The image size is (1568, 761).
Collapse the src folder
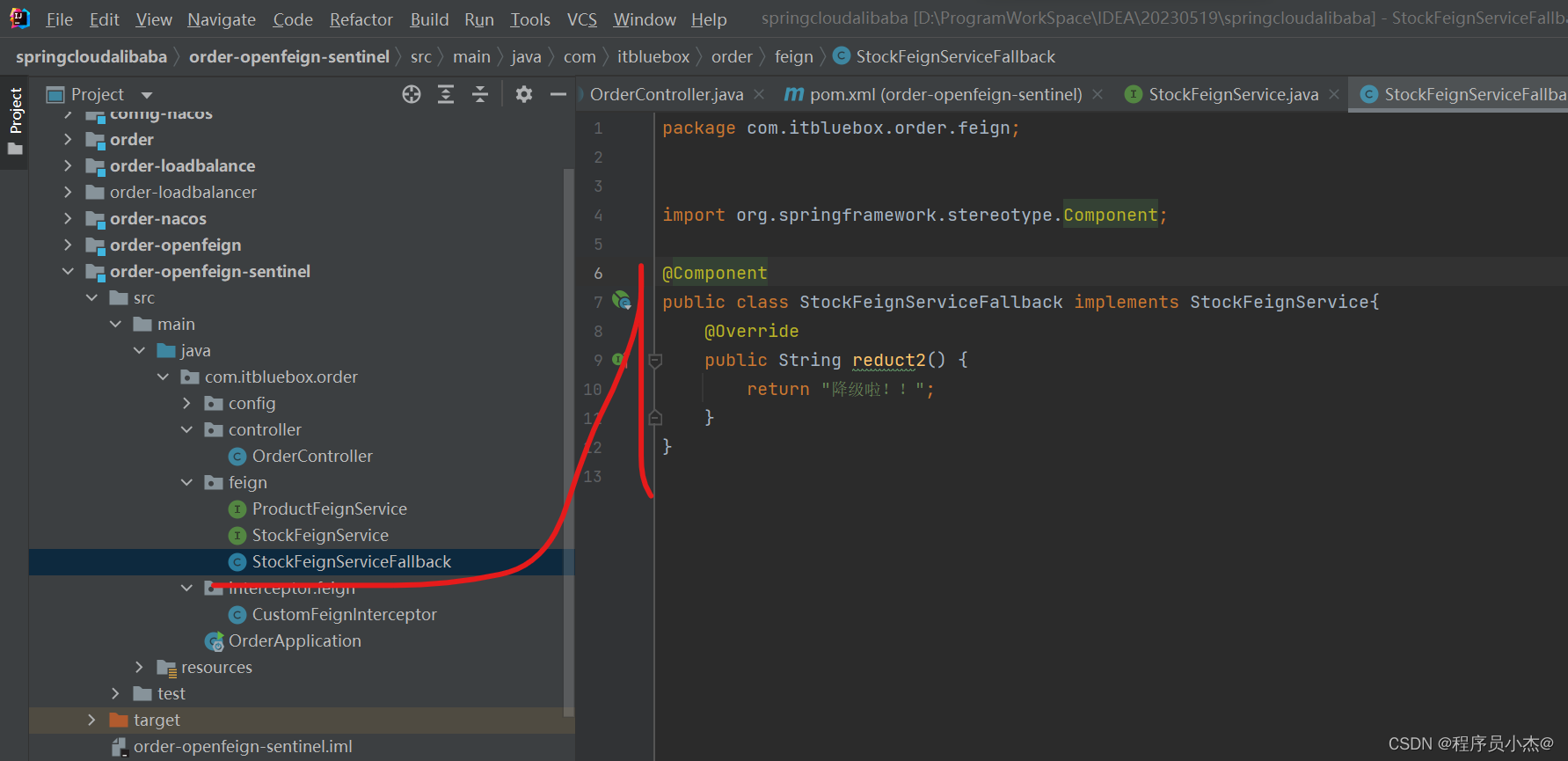click(91, 297)
